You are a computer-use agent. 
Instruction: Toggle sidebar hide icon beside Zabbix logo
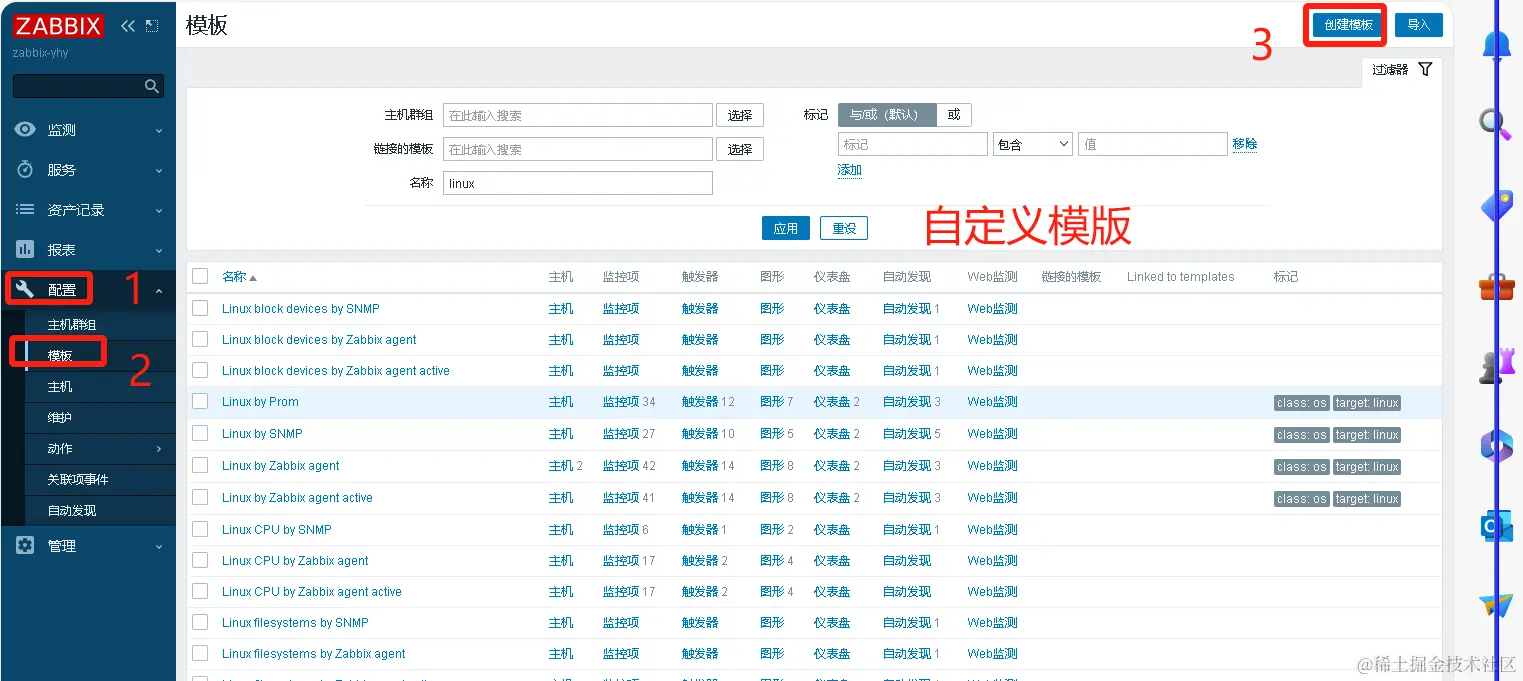click(x=152, y=27)
